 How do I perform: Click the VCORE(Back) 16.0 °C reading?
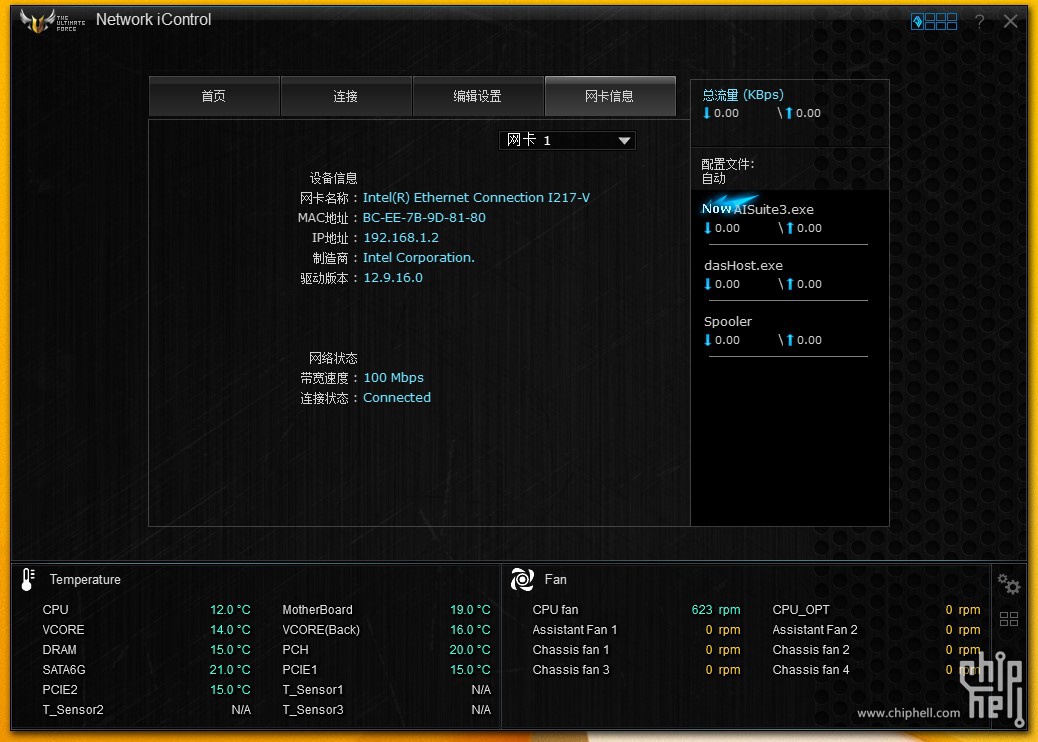click(x=471, y=629)
